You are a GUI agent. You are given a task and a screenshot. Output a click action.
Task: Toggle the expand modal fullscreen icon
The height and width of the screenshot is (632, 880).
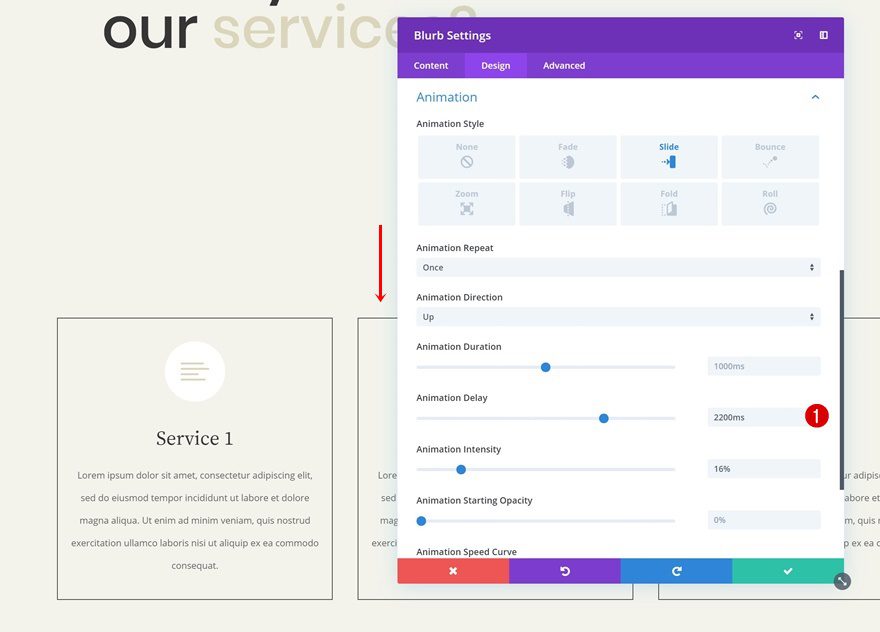[x=798, y=35]
